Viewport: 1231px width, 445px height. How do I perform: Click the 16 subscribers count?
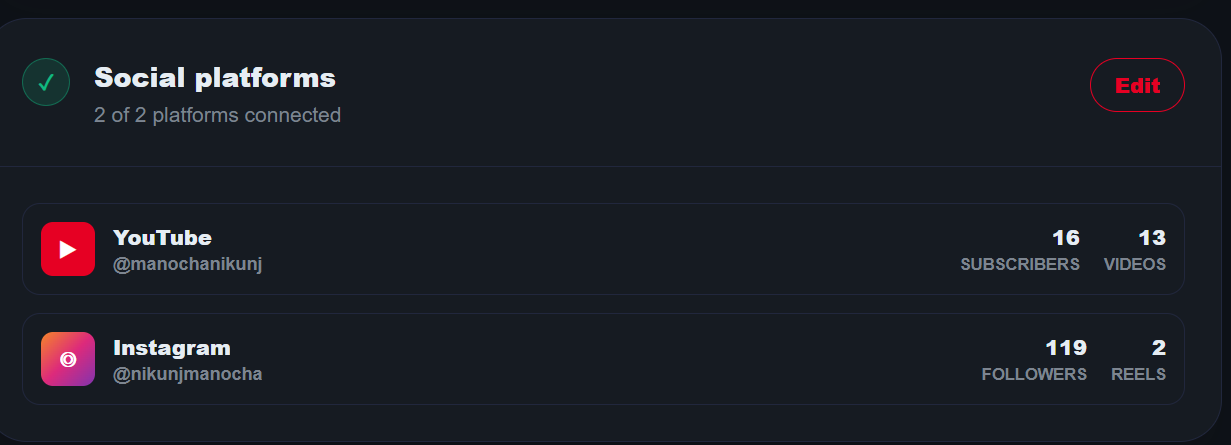(x=1066, y=238)
